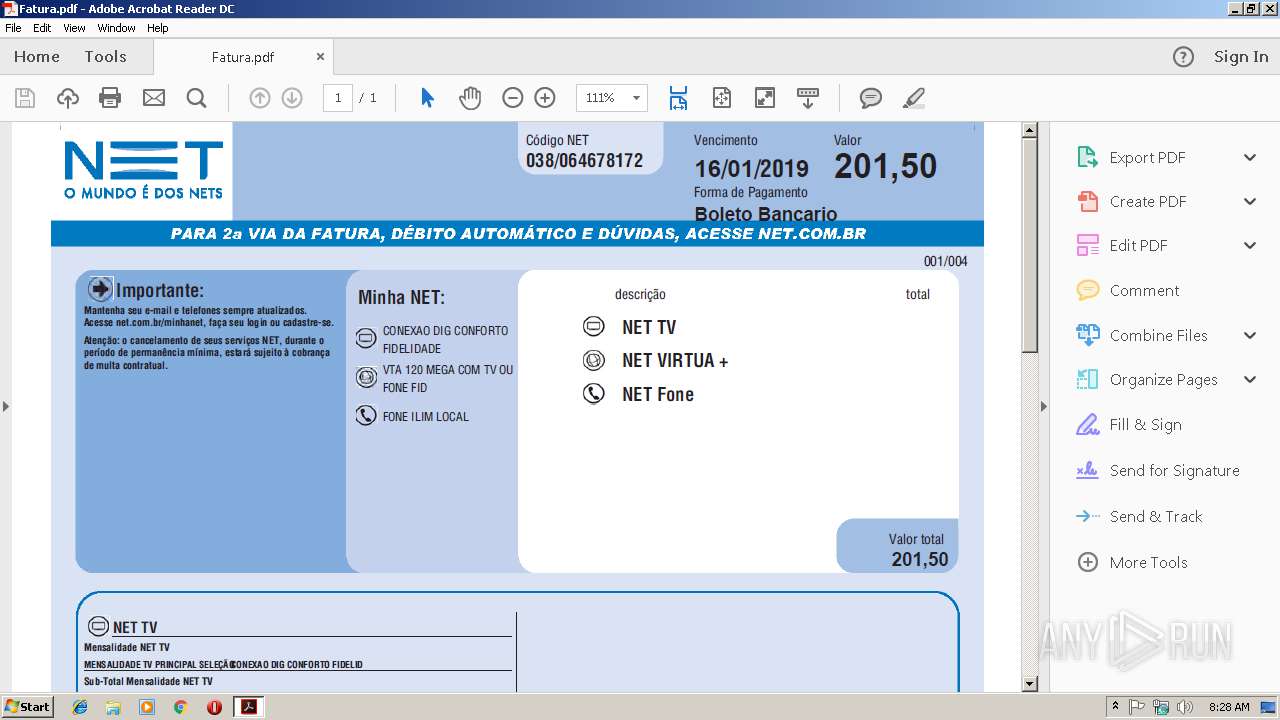Open Create PDF tool
This screenshot has height=720, width=1280.
pyautogui.click(x=1147, y=202)
